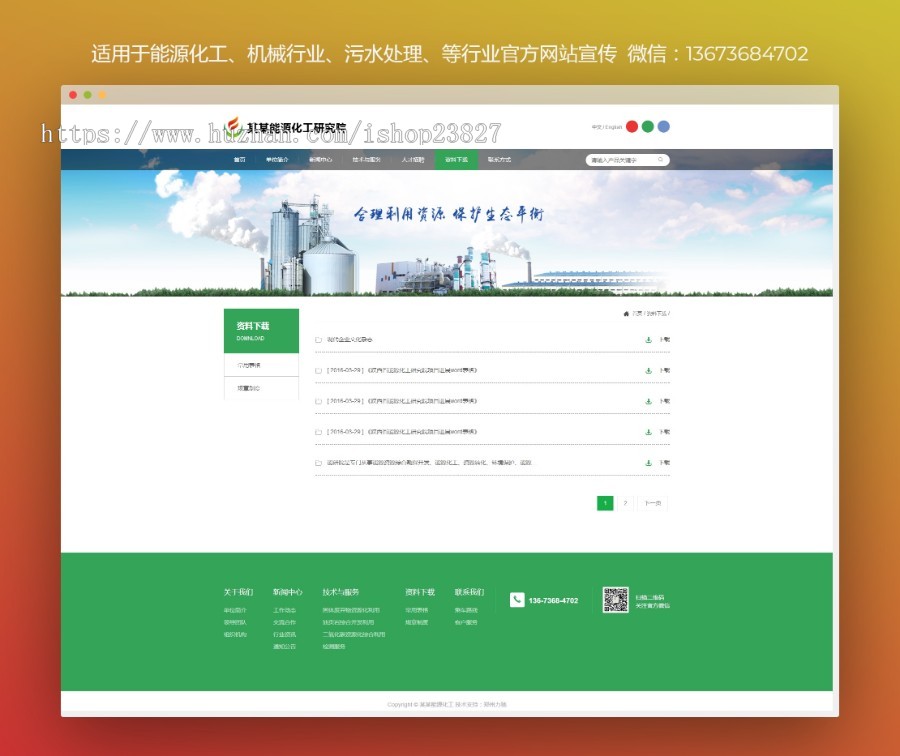The image size is (900, 756).
Task: Click the blue colored dot near the language switcher
Action: [x=663, y=126]
